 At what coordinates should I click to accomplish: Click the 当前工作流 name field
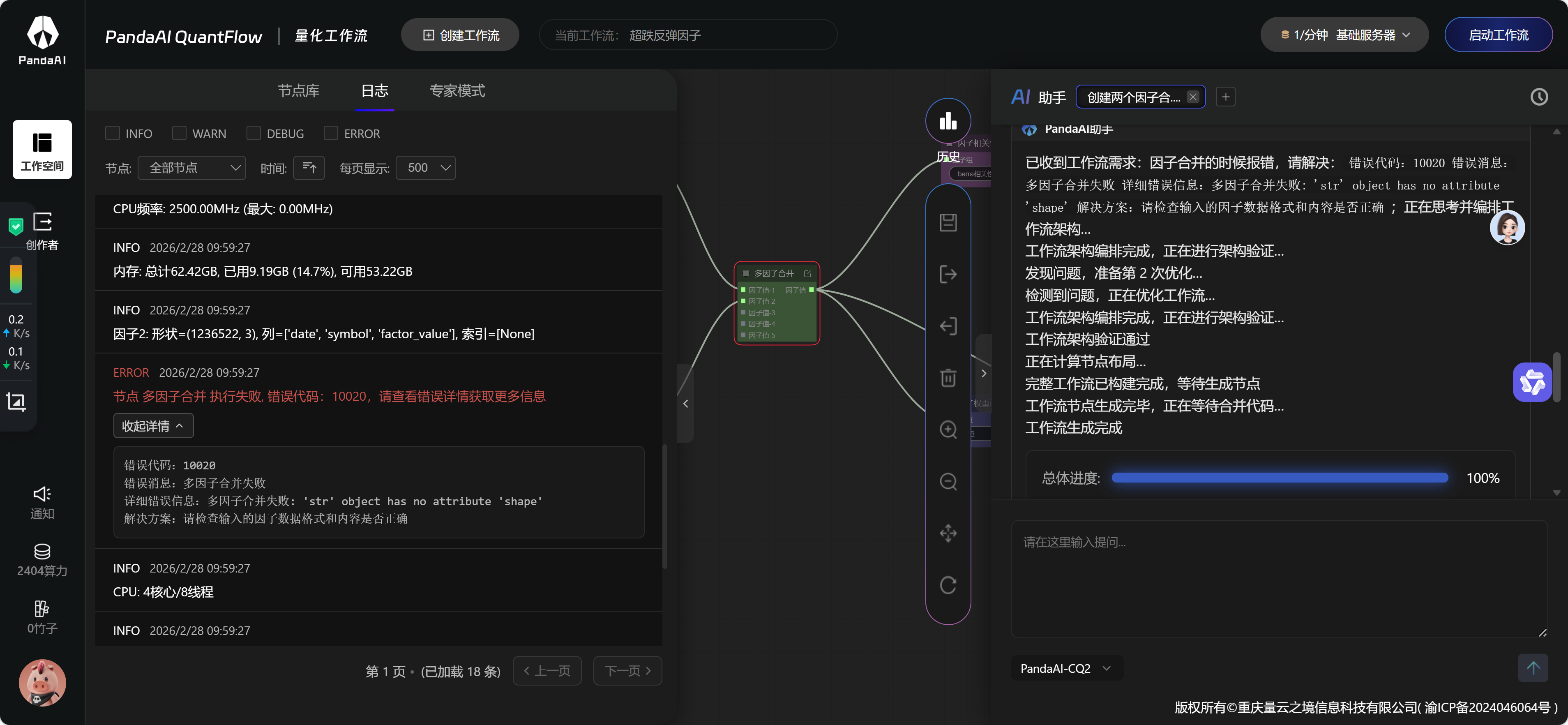[688, 35]
